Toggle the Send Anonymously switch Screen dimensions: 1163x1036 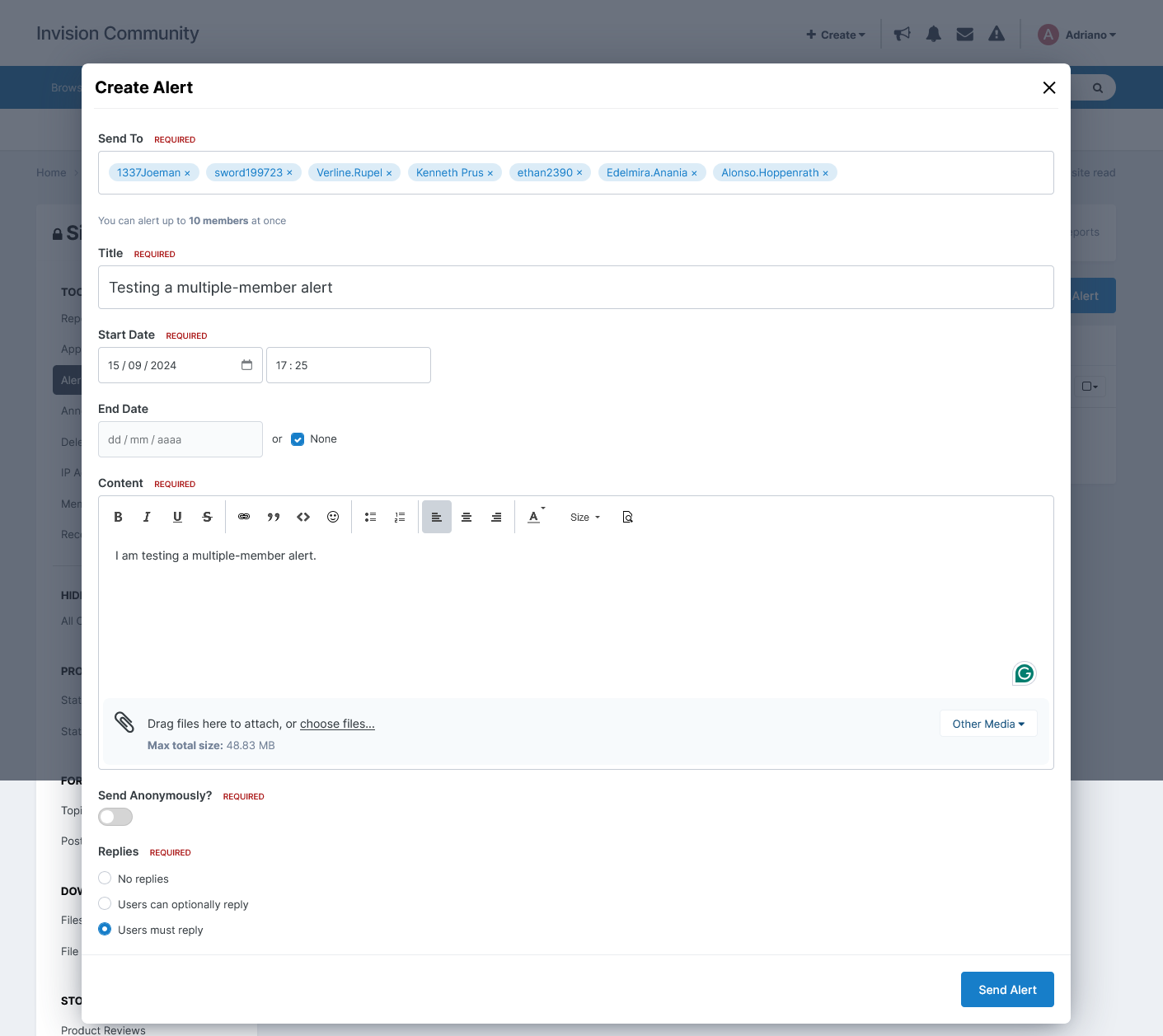[115, 817]
